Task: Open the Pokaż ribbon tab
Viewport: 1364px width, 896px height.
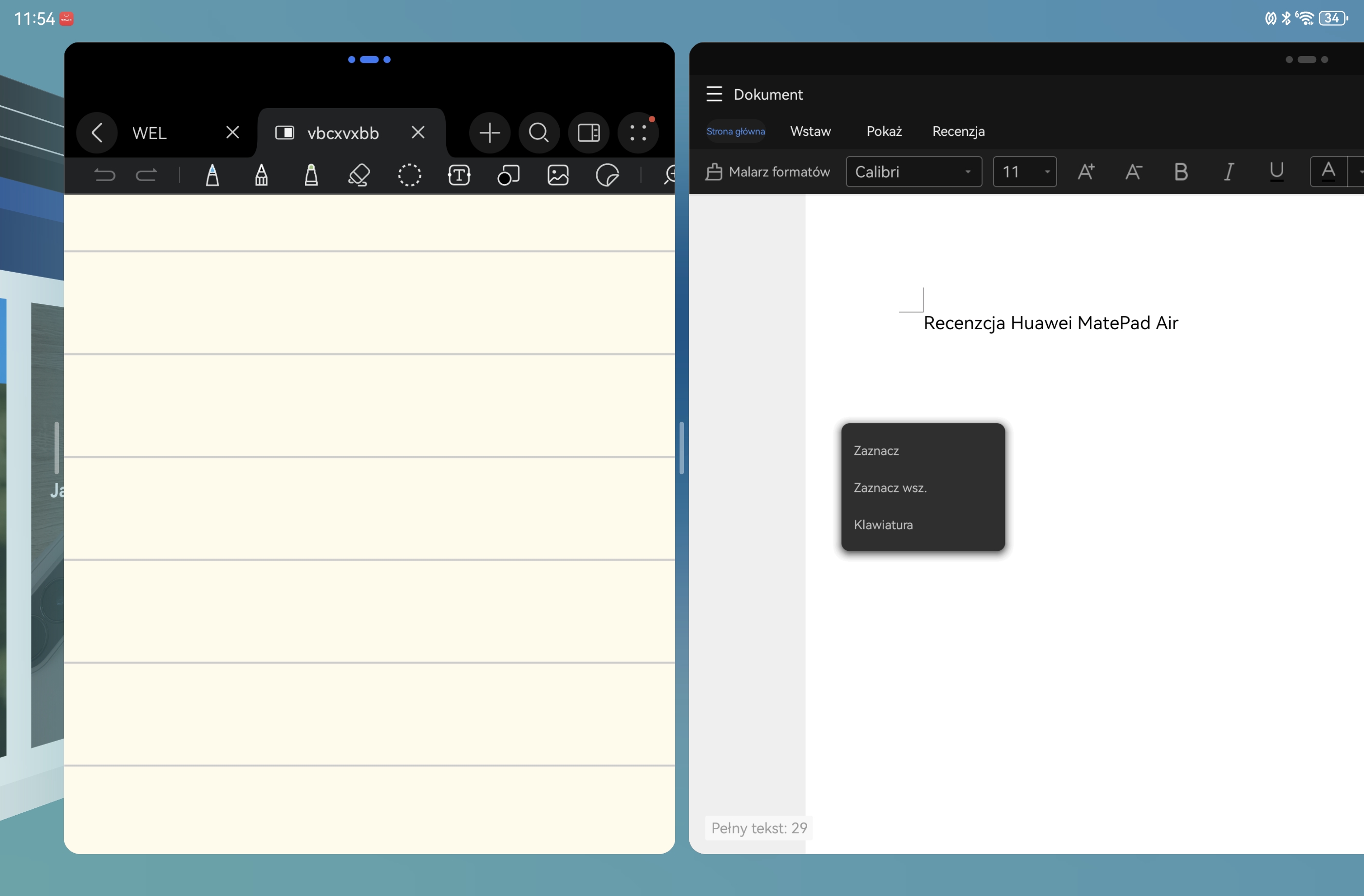Action: coord(884,131)
